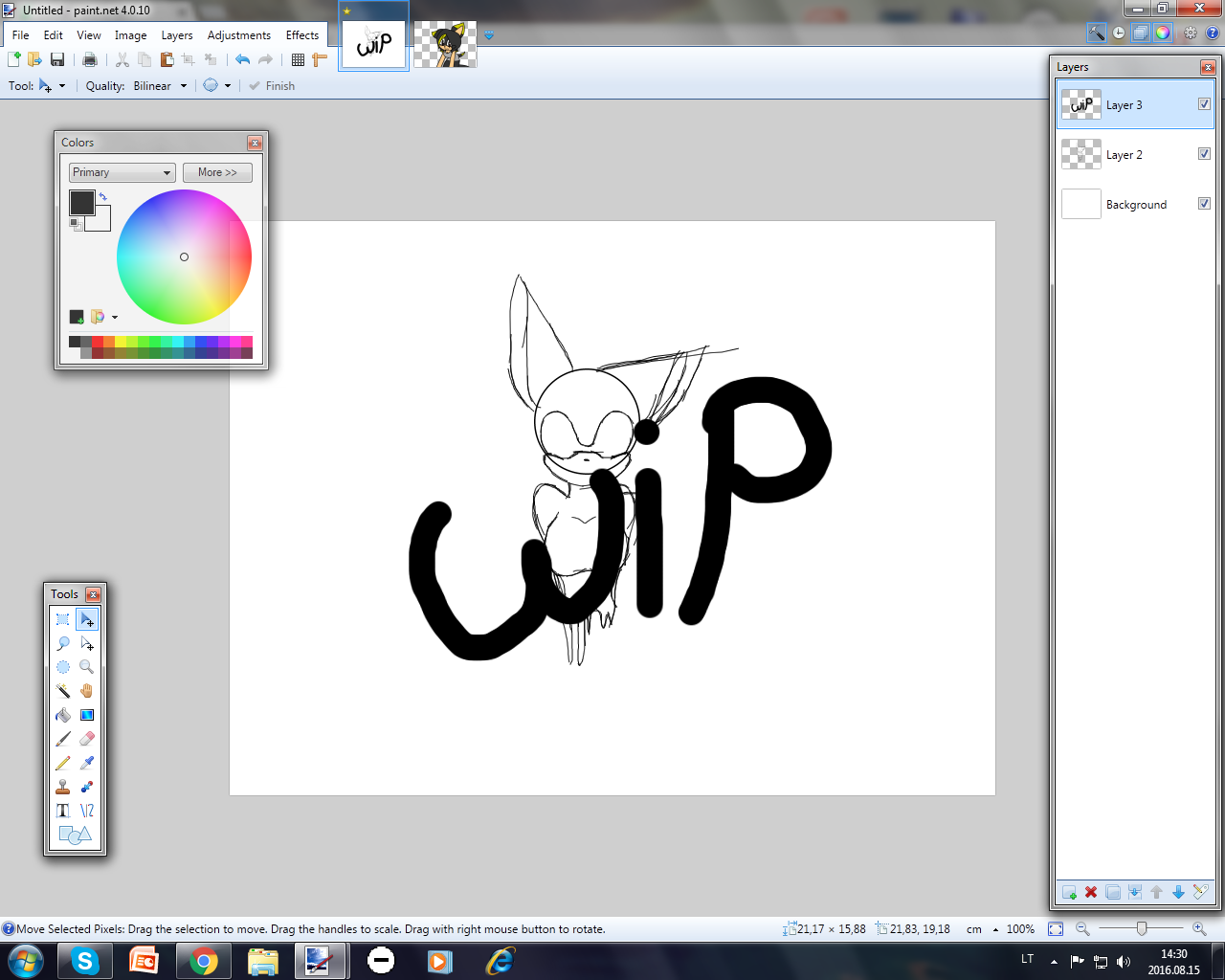This screenshot has width=1225, height=980.
Task: Open the Primary color selector dropdown
Action: 122,172
